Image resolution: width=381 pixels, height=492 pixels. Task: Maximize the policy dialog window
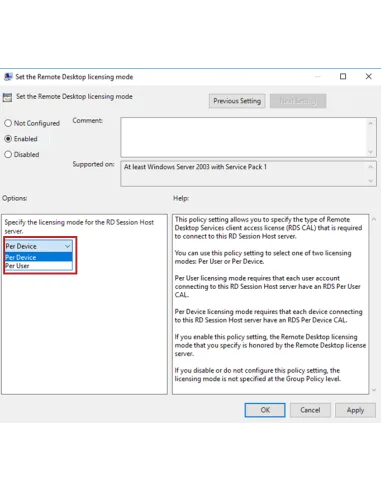coord(343,77)
